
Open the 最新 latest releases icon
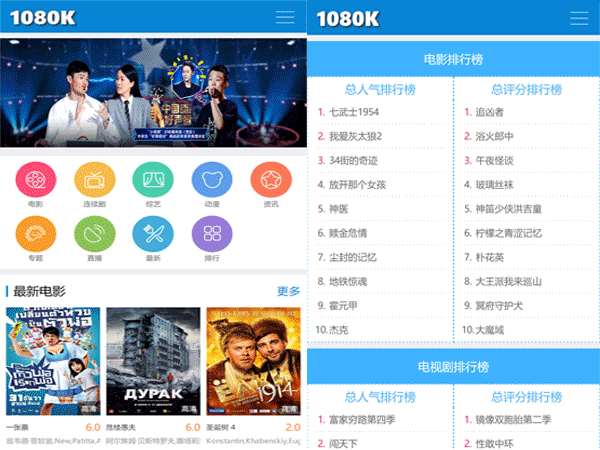pyautogui.click(x=153, y=234)
